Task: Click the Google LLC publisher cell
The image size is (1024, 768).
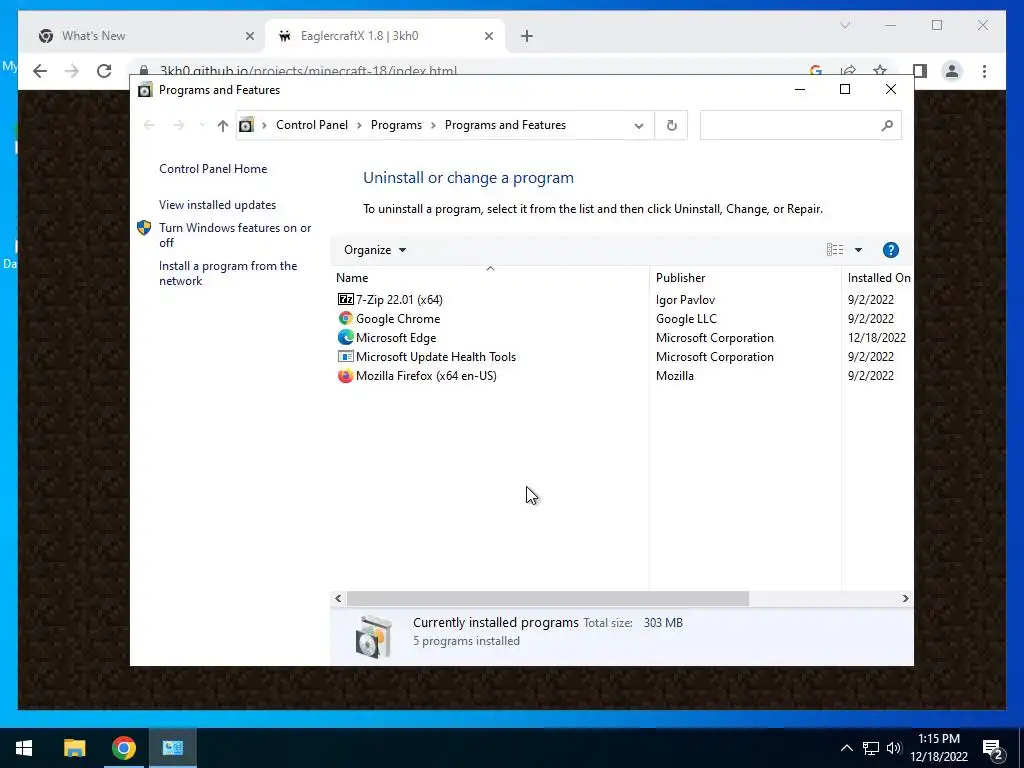Action: tap(686, 319)
